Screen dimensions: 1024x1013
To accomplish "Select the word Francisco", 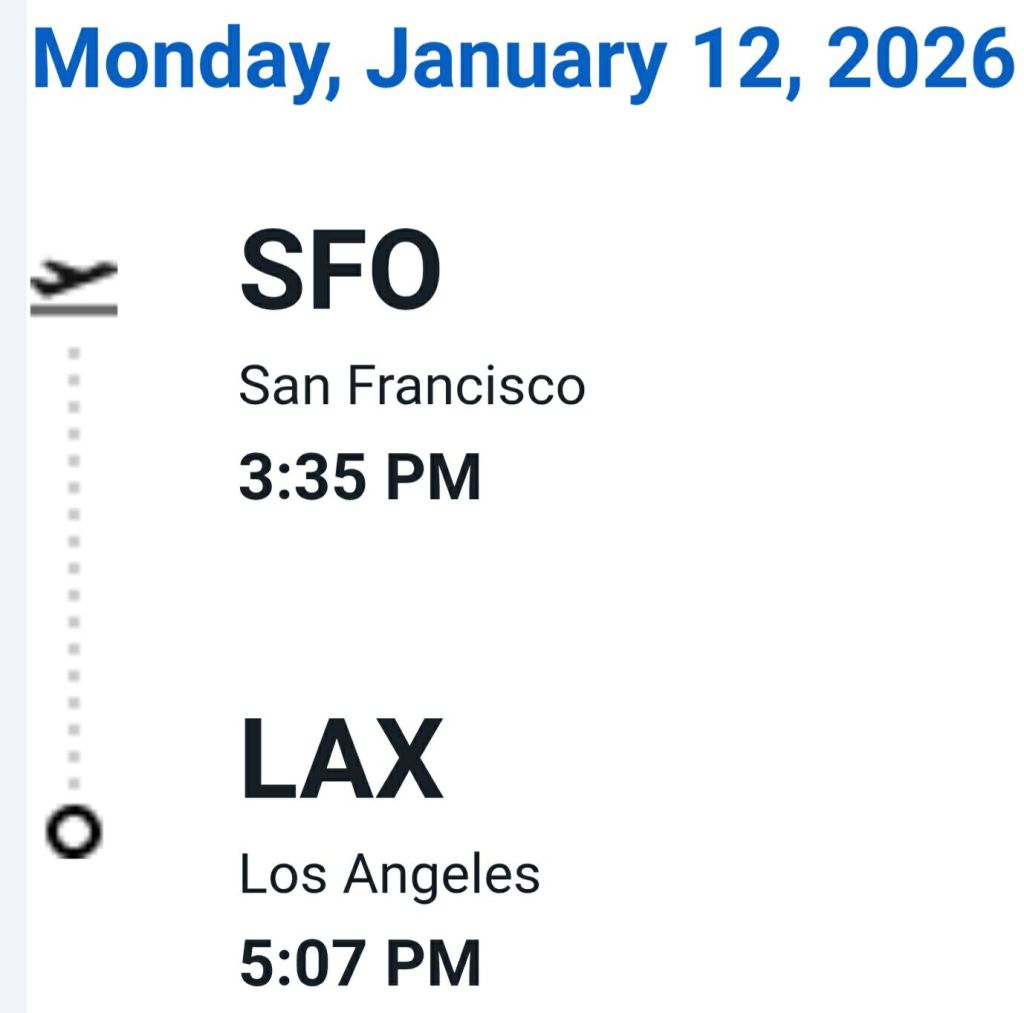I will pyautogui.click(x=466, y=386).
